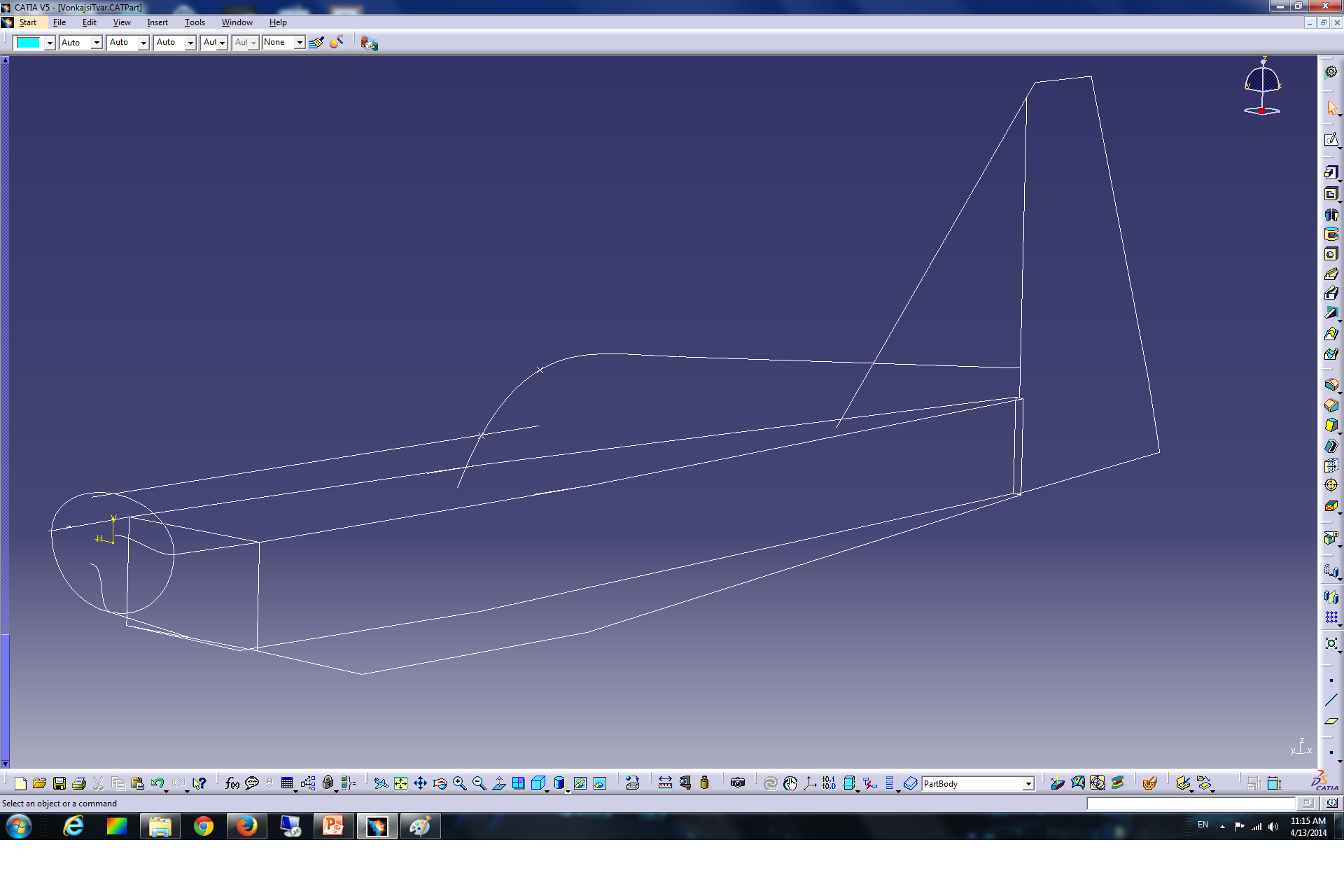
Task: Open the Insert menu
Action: coord(157,22)
